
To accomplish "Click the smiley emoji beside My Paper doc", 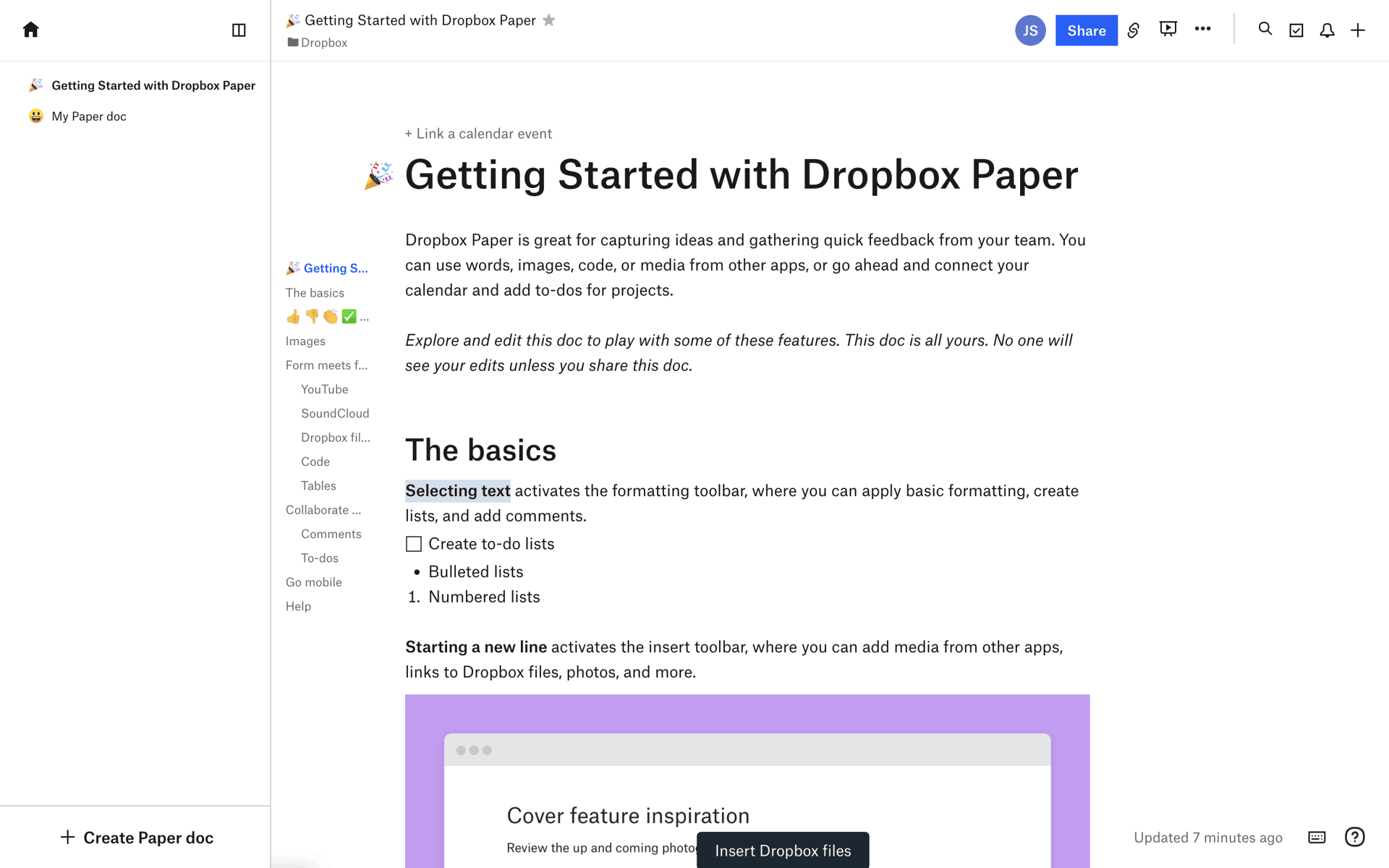I will point(35,116).
